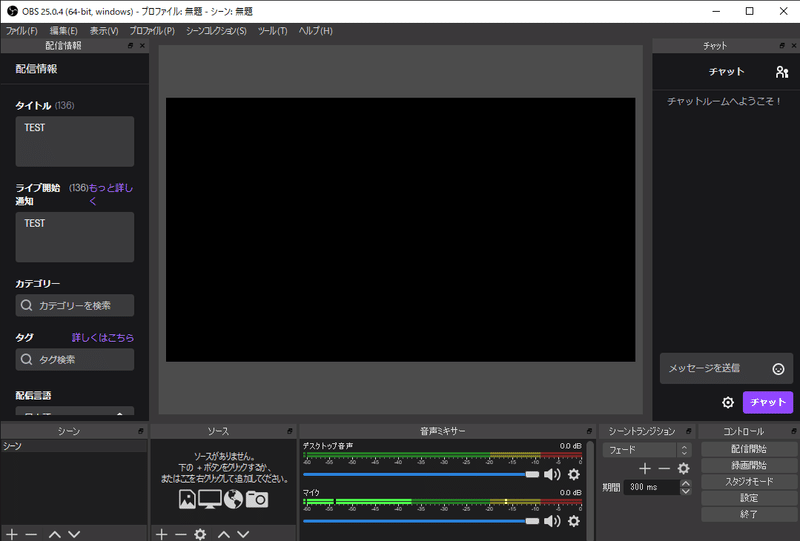The height and width of the screenshot is (541, 800).
Task: Open the フェード transition dropdown
Action: (647, 450)
